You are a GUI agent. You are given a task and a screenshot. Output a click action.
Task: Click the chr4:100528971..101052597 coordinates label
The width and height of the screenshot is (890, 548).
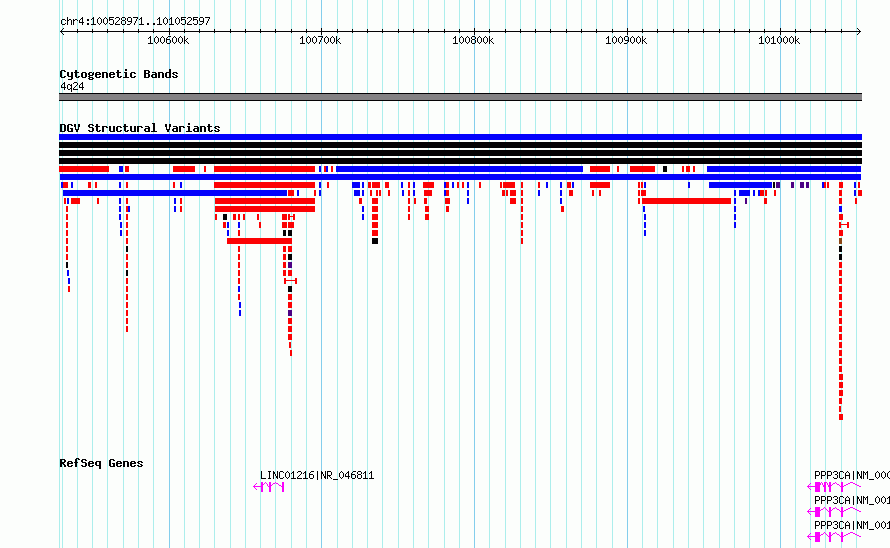click(x=135, y=22)
